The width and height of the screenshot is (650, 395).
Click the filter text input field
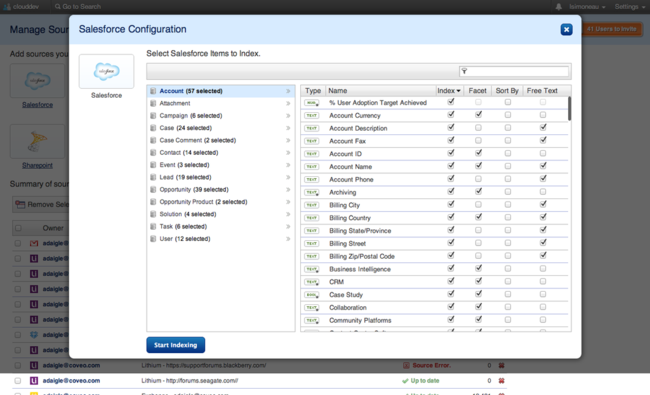[x=514, y=71]
